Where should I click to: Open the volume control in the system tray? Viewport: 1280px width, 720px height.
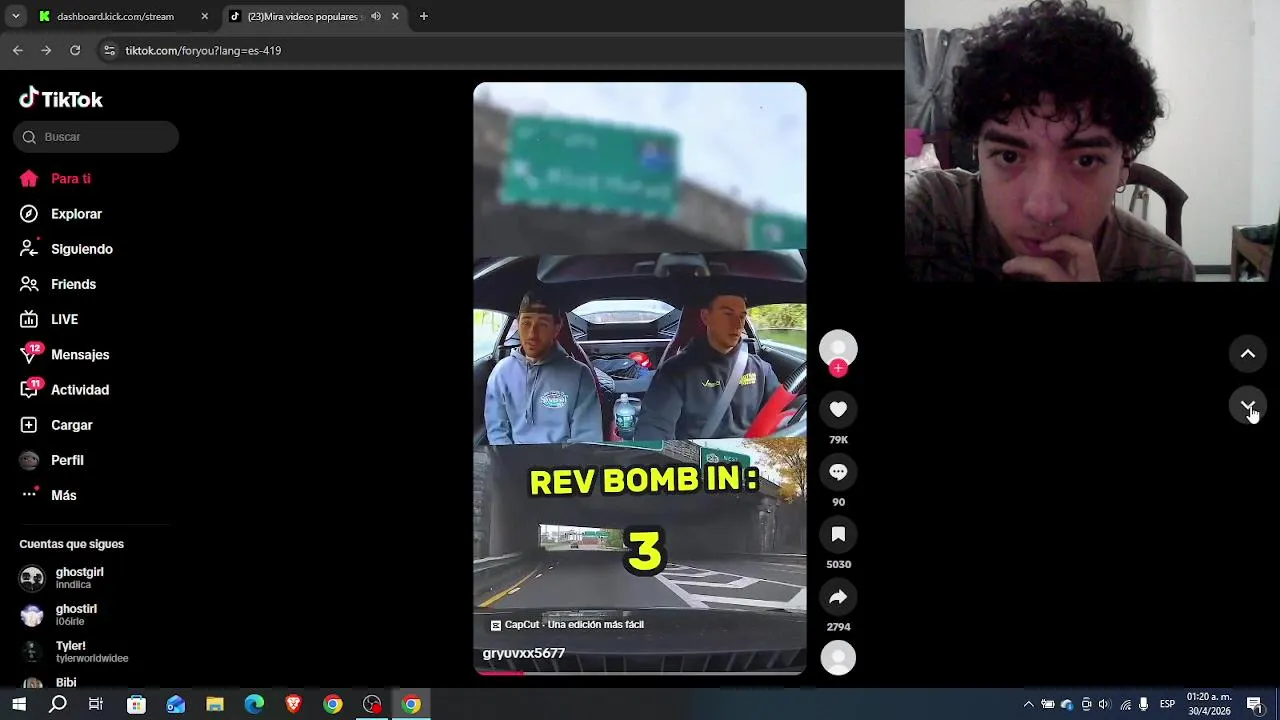click(x=1105, y=704)
